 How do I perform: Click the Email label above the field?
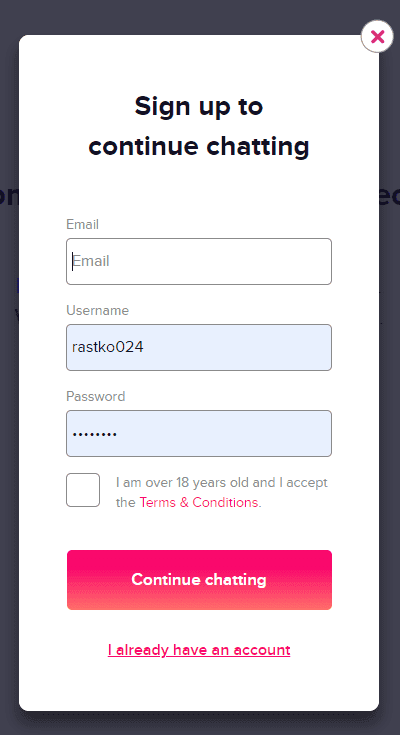(x=83, y=225)
